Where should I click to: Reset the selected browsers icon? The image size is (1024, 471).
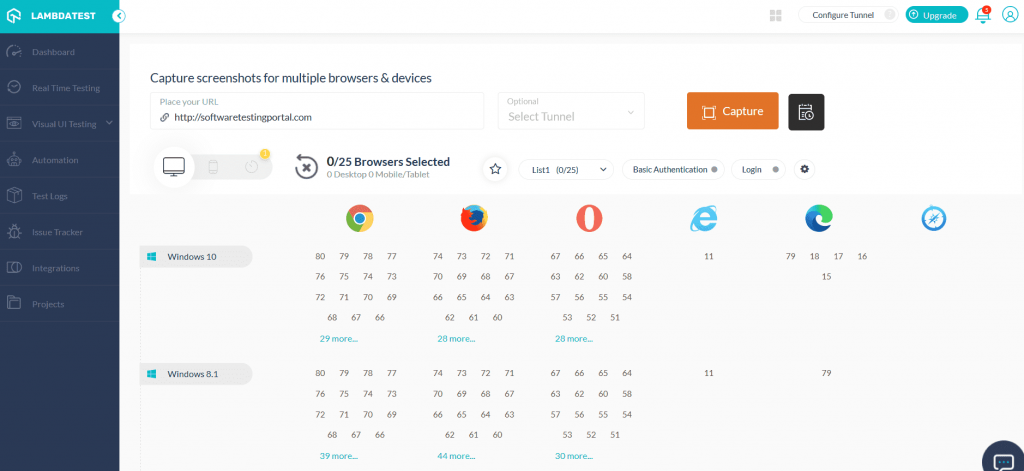pyautogui.click(x=306, y=167)
